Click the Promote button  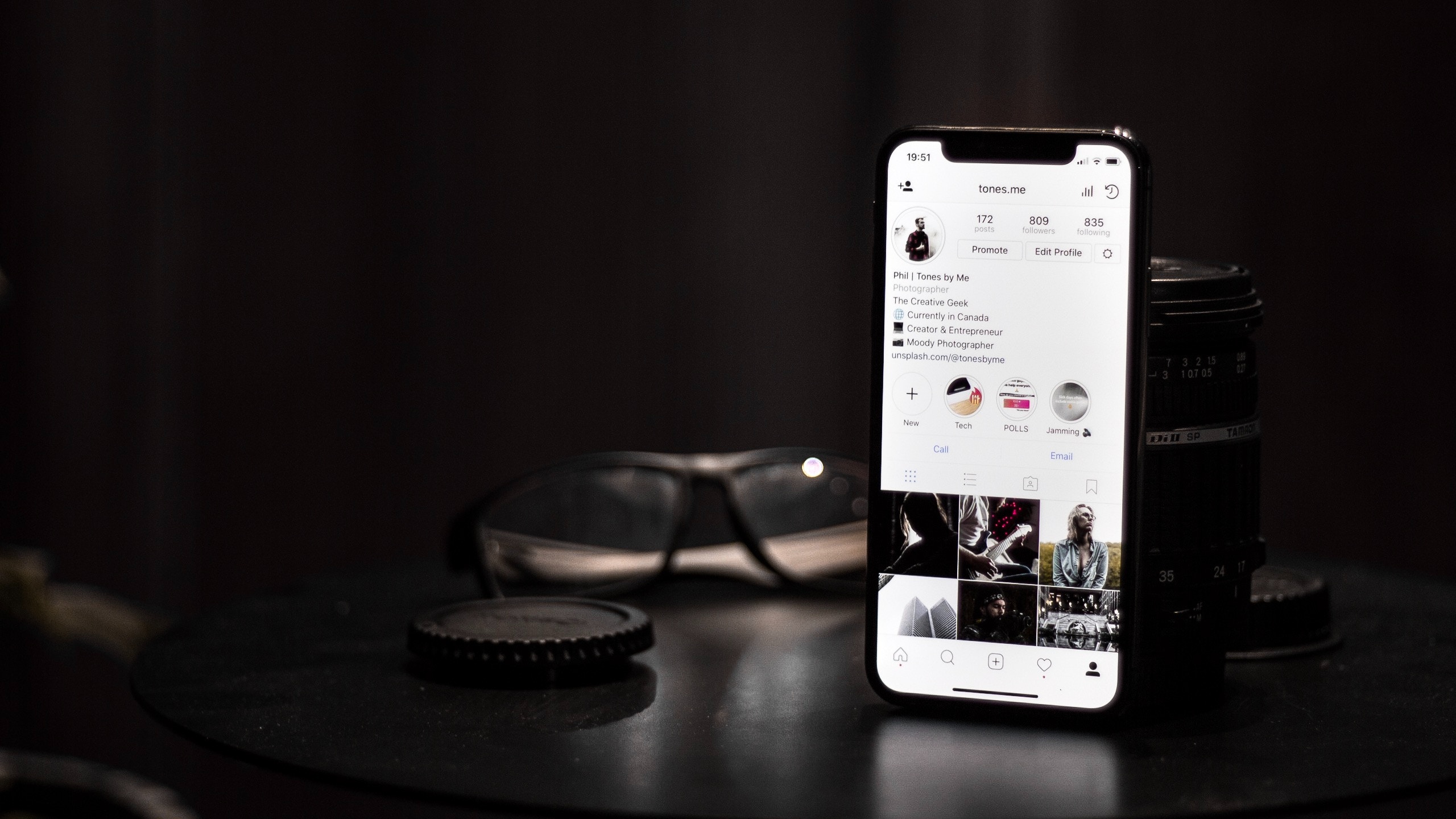coord(989,252)
